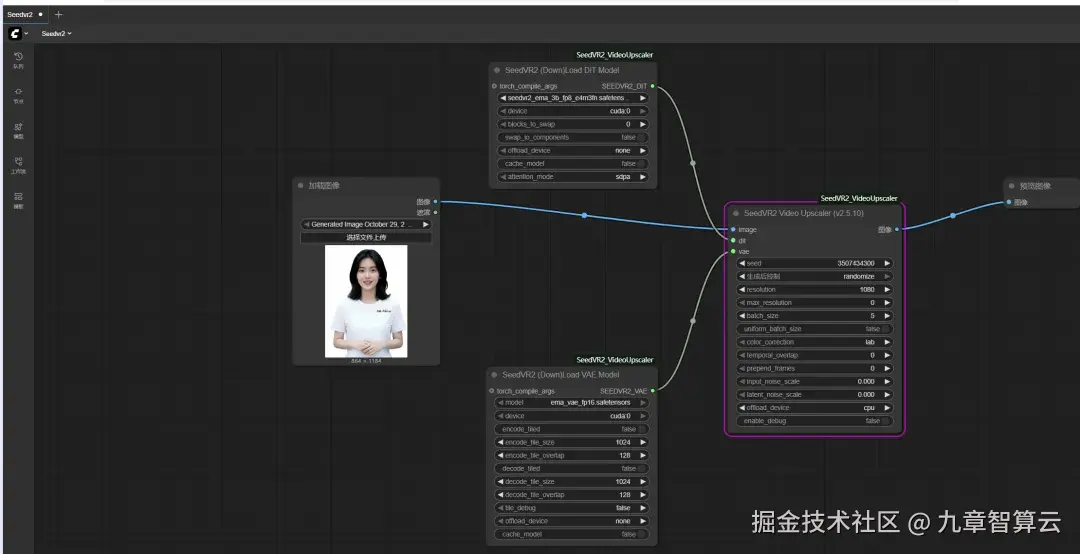1080x554 pixels.
Task: Toggle decode_tiled on the VAE node
Action: [571, 469]
